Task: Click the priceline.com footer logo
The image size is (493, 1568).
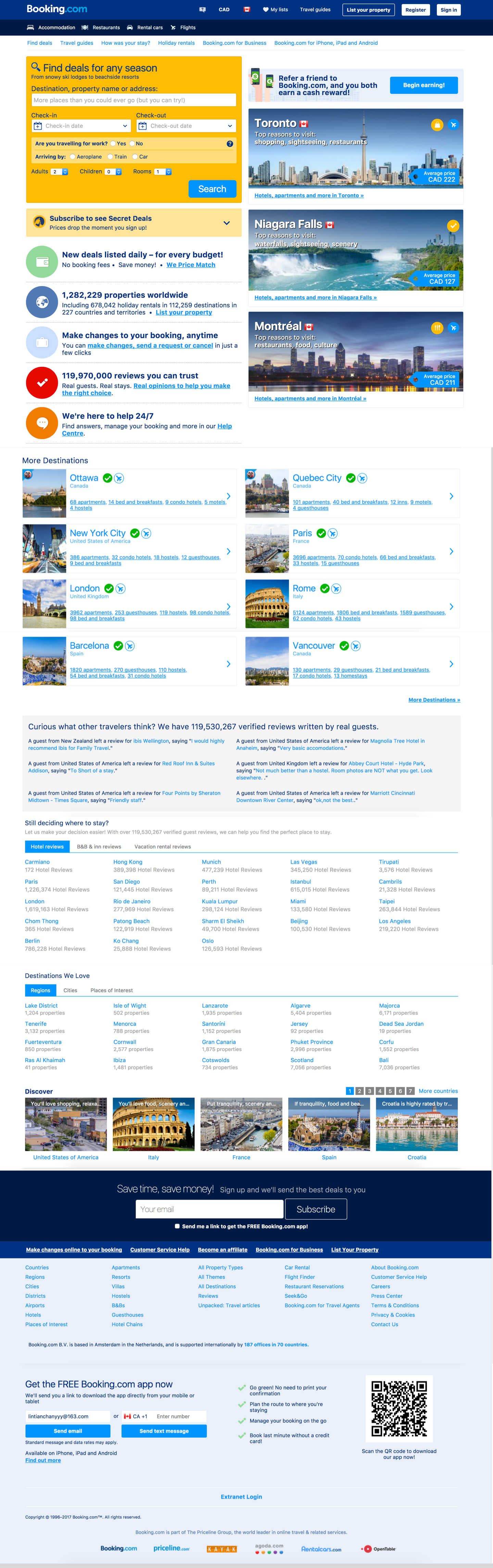Action: click(171, 1548)
